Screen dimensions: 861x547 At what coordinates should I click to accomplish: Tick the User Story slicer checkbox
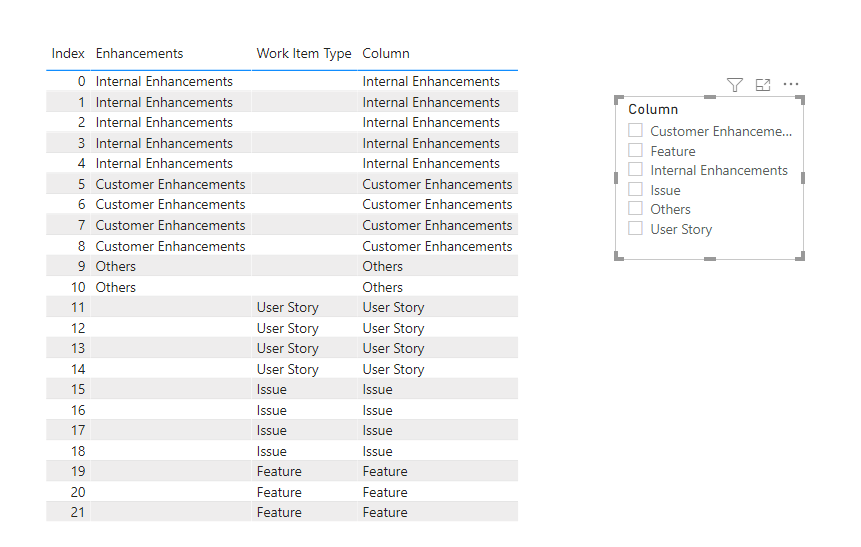(x=635, y=228)
